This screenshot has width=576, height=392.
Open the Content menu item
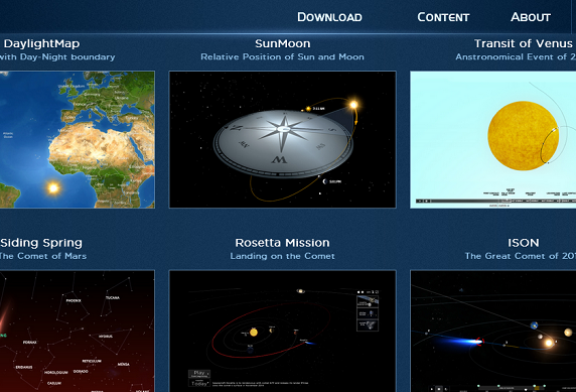click(443, 17)
